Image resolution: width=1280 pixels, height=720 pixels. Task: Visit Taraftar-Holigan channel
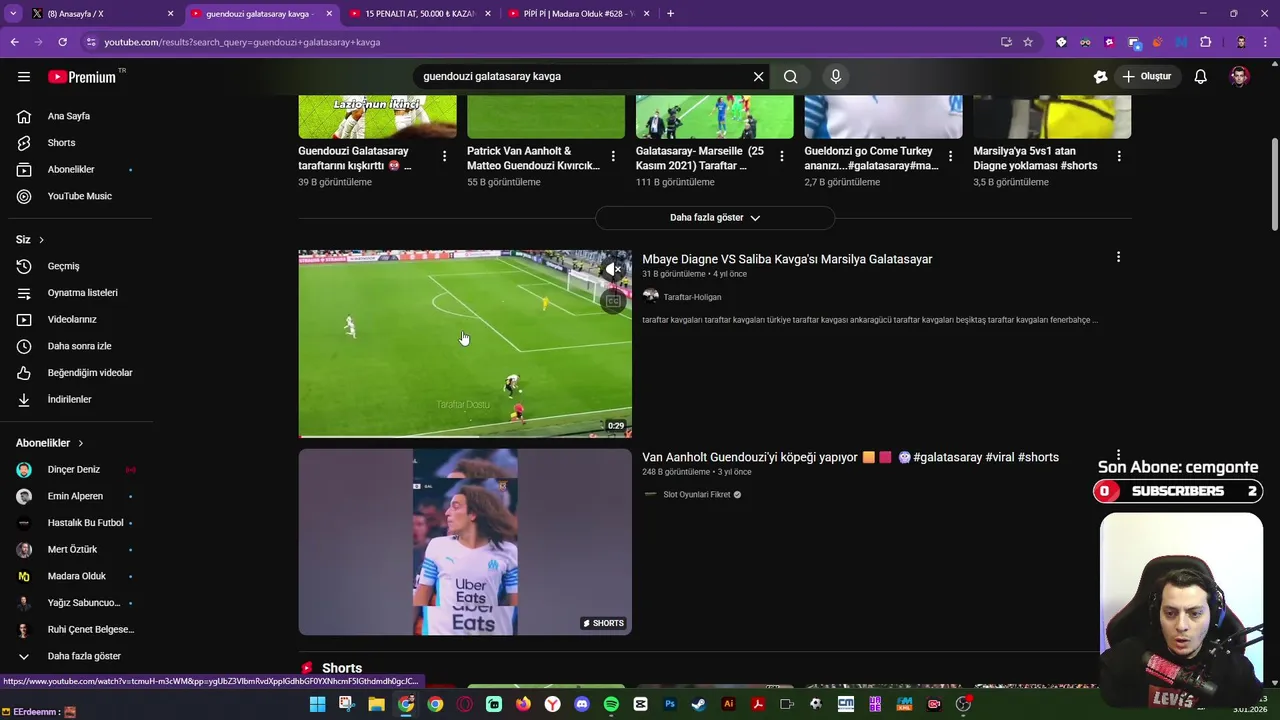point(692,297)
